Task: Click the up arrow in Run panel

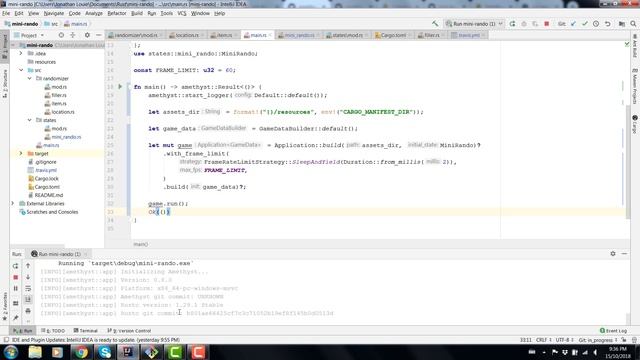Action: pyautogui.click(x=28, y=266)
